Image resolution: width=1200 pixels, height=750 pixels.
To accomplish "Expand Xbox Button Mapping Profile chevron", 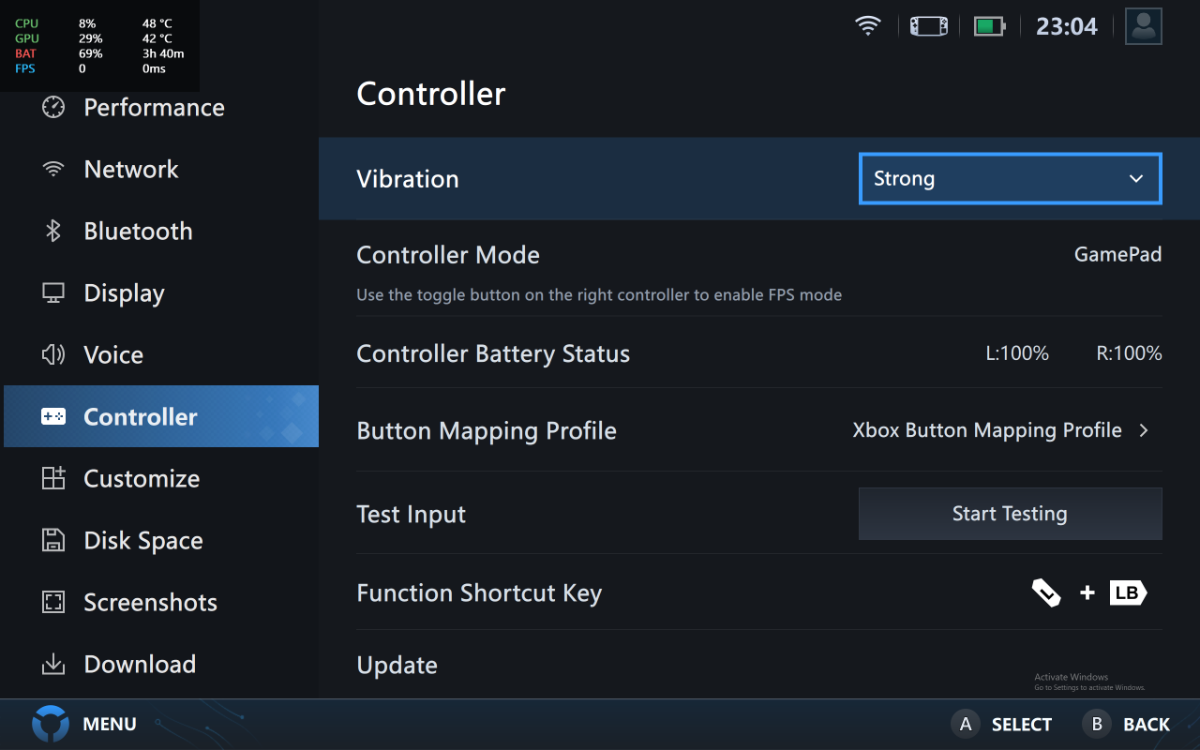I will click(x=1144, y=431).
